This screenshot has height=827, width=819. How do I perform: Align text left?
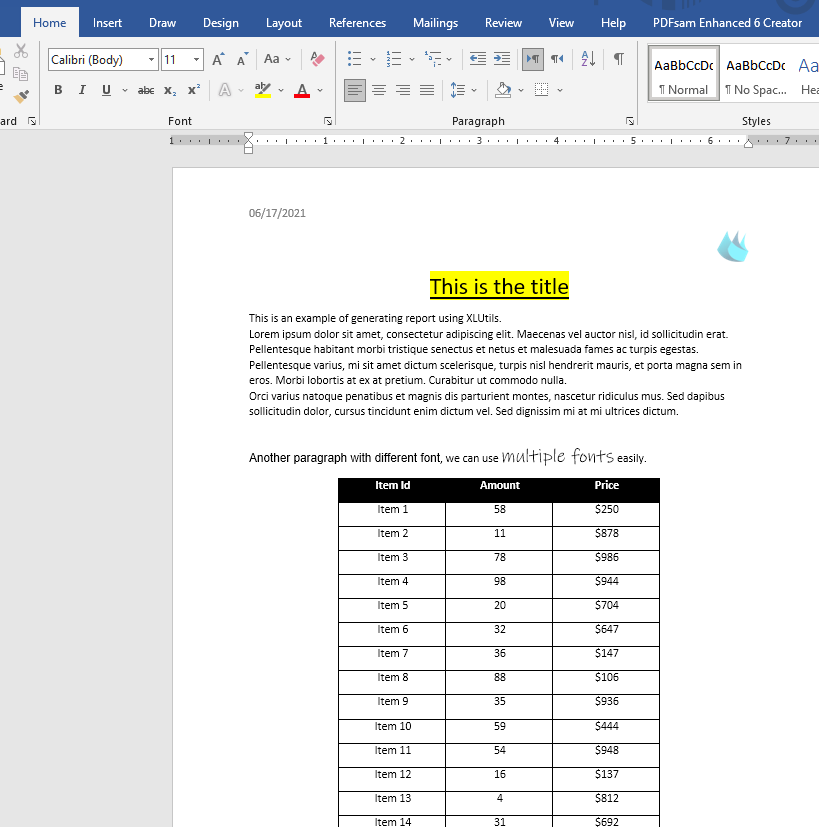[x=355, y=90]
